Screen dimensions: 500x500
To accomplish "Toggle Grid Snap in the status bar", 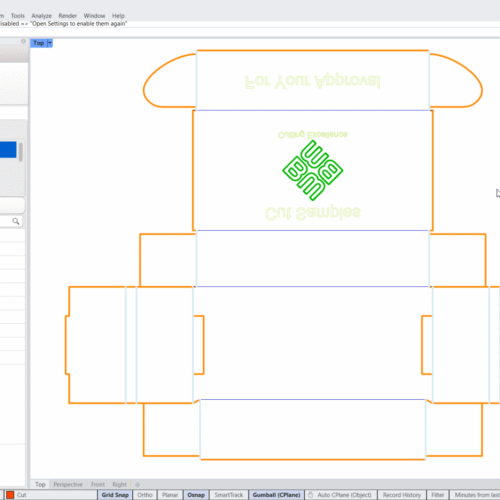I will click(115, 495).
